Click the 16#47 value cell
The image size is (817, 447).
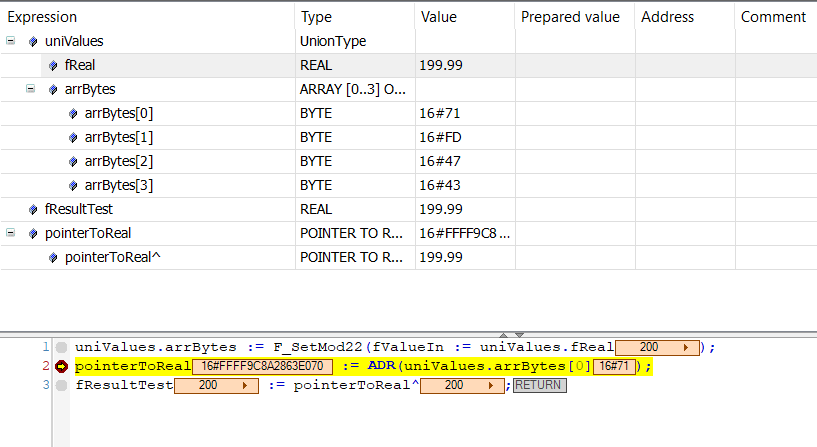point(465,161)
